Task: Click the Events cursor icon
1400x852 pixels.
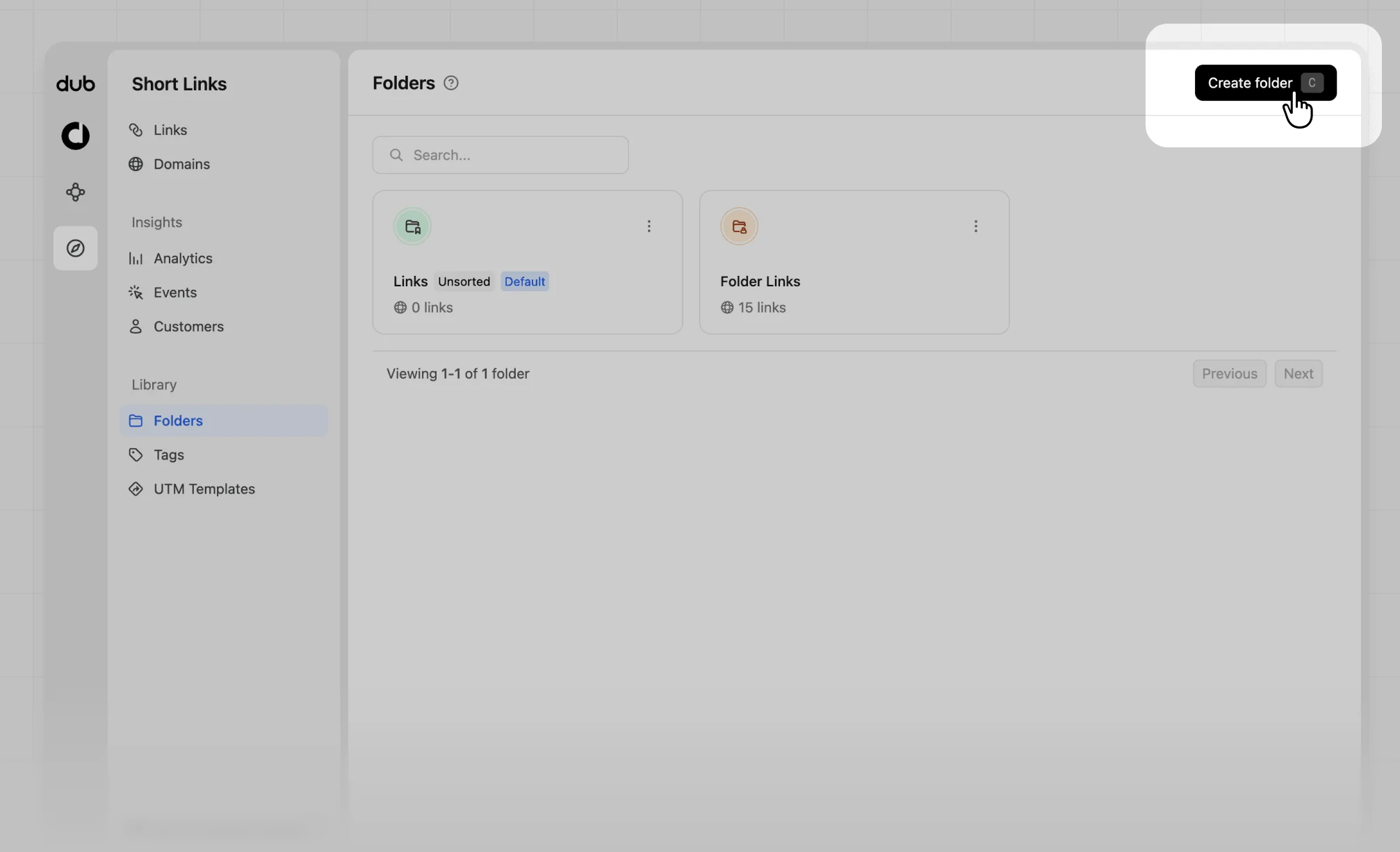Action: 136,293
